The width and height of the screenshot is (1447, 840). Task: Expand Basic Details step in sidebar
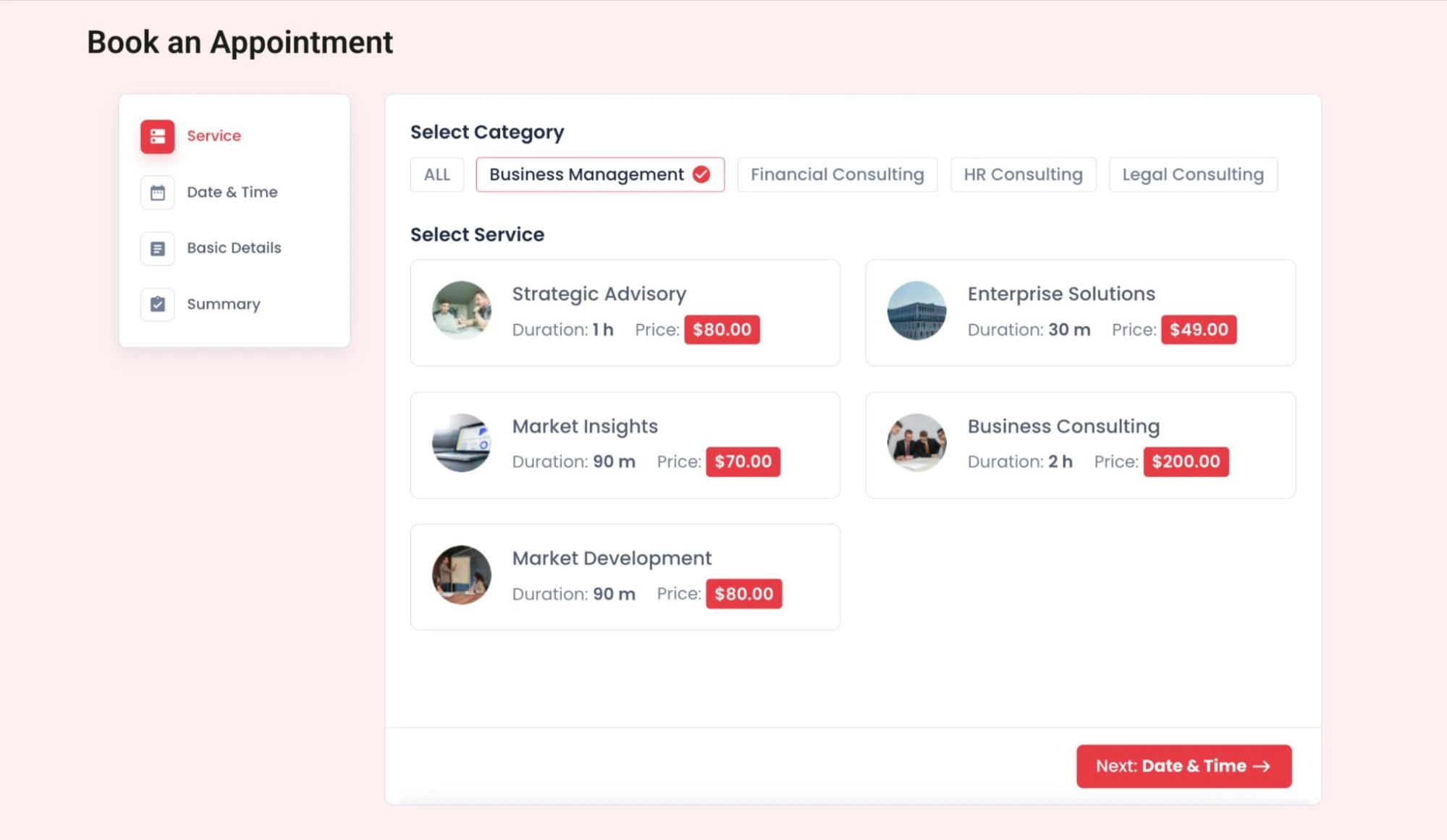pos(233,247)
